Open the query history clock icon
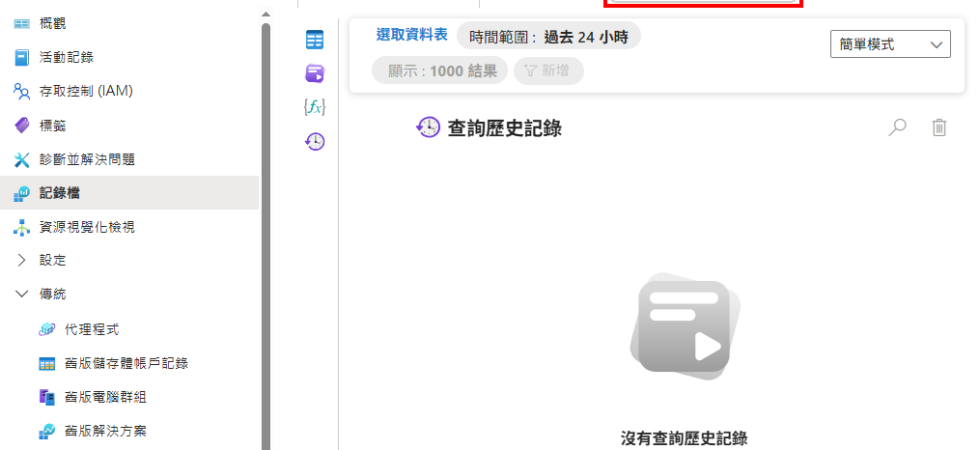The image size is (980, 450). (x=314, y=142)
